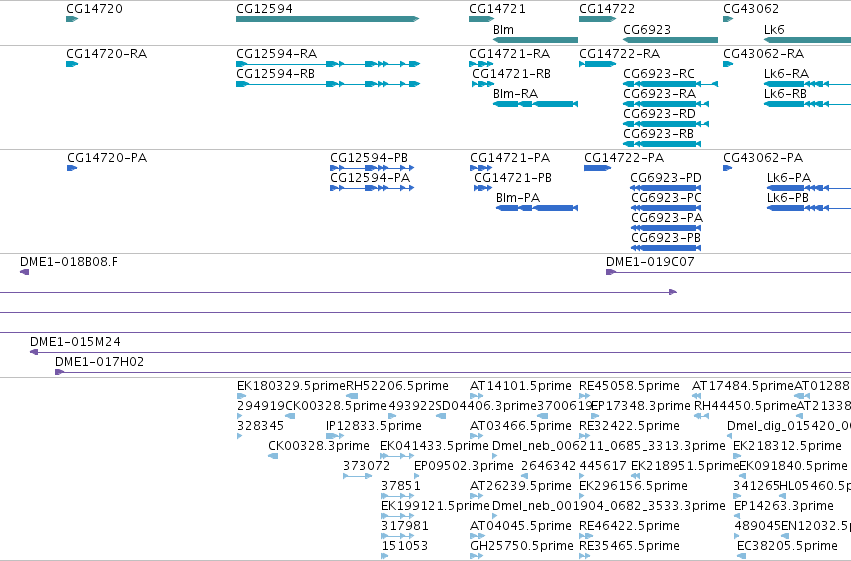
Task: Click the CK00328.3prime EST label
Action: (x=319, y=446)
